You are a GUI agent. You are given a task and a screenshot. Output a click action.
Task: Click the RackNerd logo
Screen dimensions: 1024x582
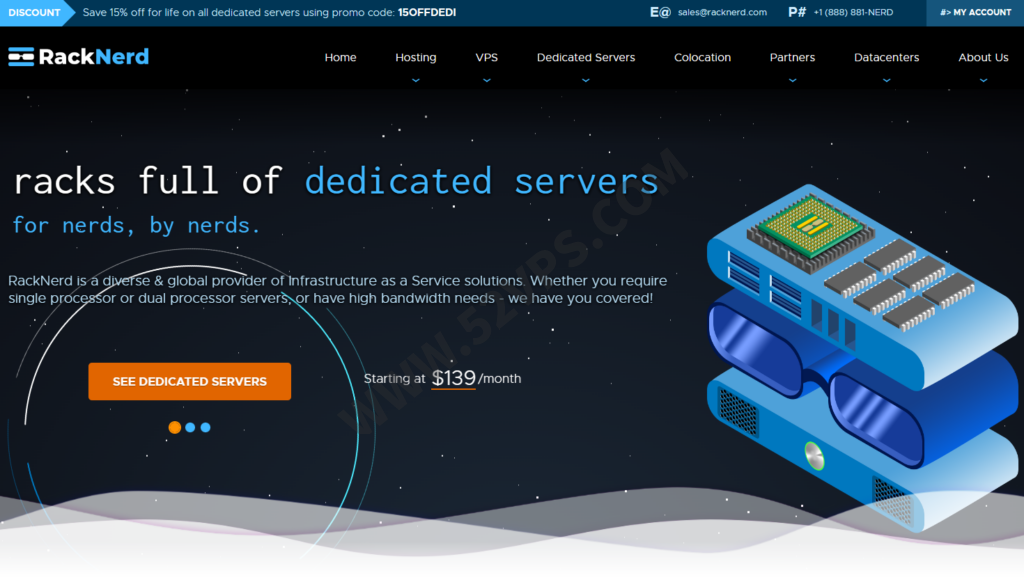click(78, 57)
